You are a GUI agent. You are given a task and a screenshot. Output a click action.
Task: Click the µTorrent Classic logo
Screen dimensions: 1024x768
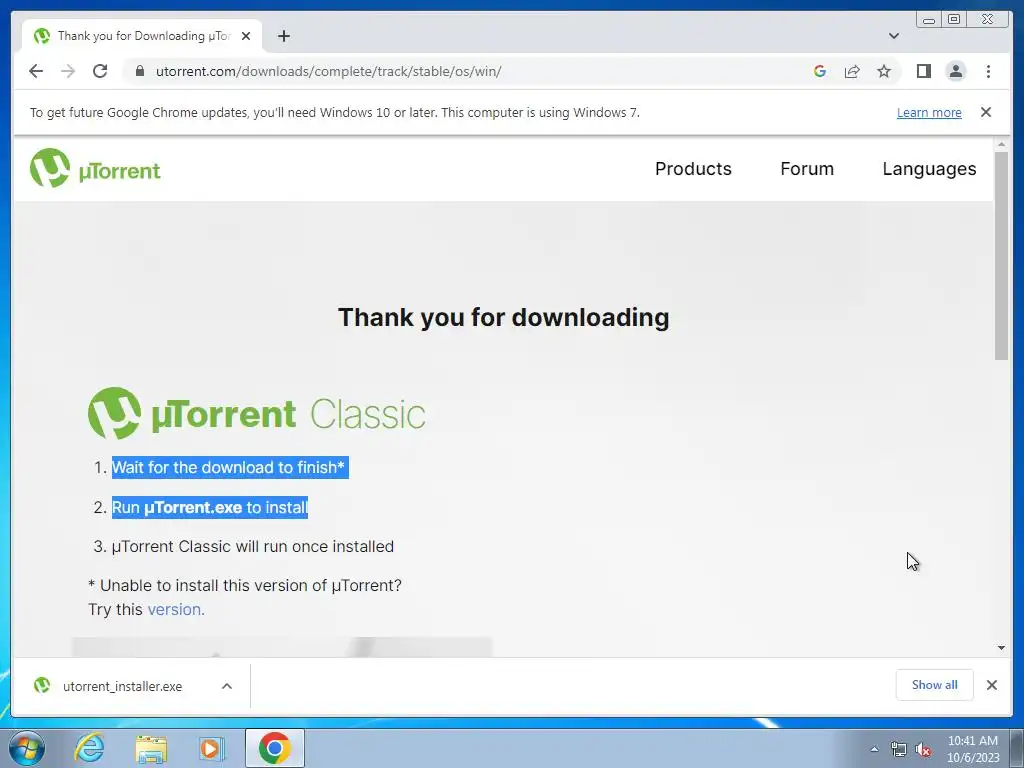[x=257, y=413]
